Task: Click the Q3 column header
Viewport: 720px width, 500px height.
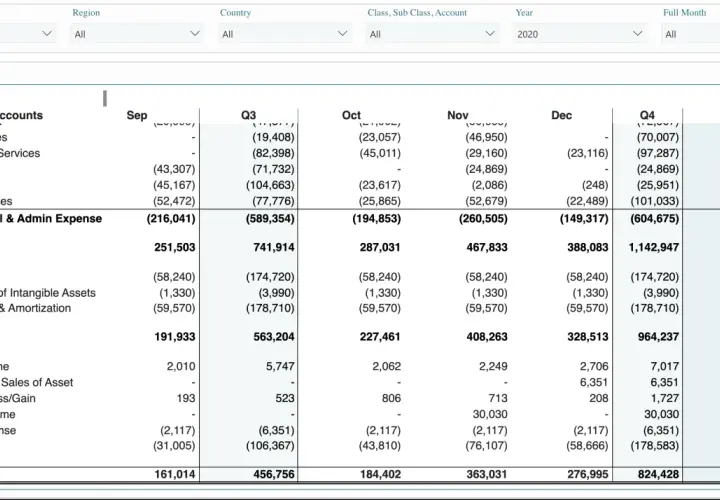Action: pyautogui.click(x=248, y=115)
